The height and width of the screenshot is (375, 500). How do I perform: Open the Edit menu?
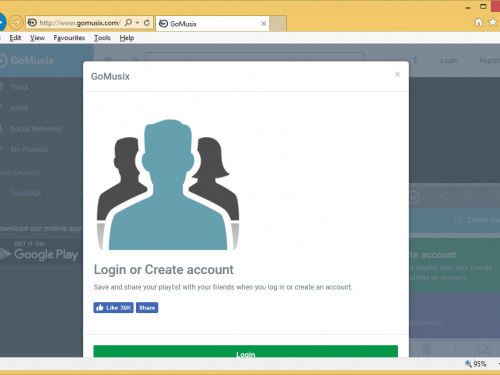(x=15, y=38)
